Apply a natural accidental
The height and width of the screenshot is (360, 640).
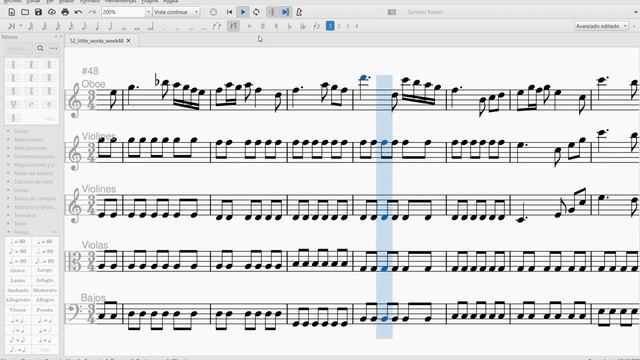276,26
